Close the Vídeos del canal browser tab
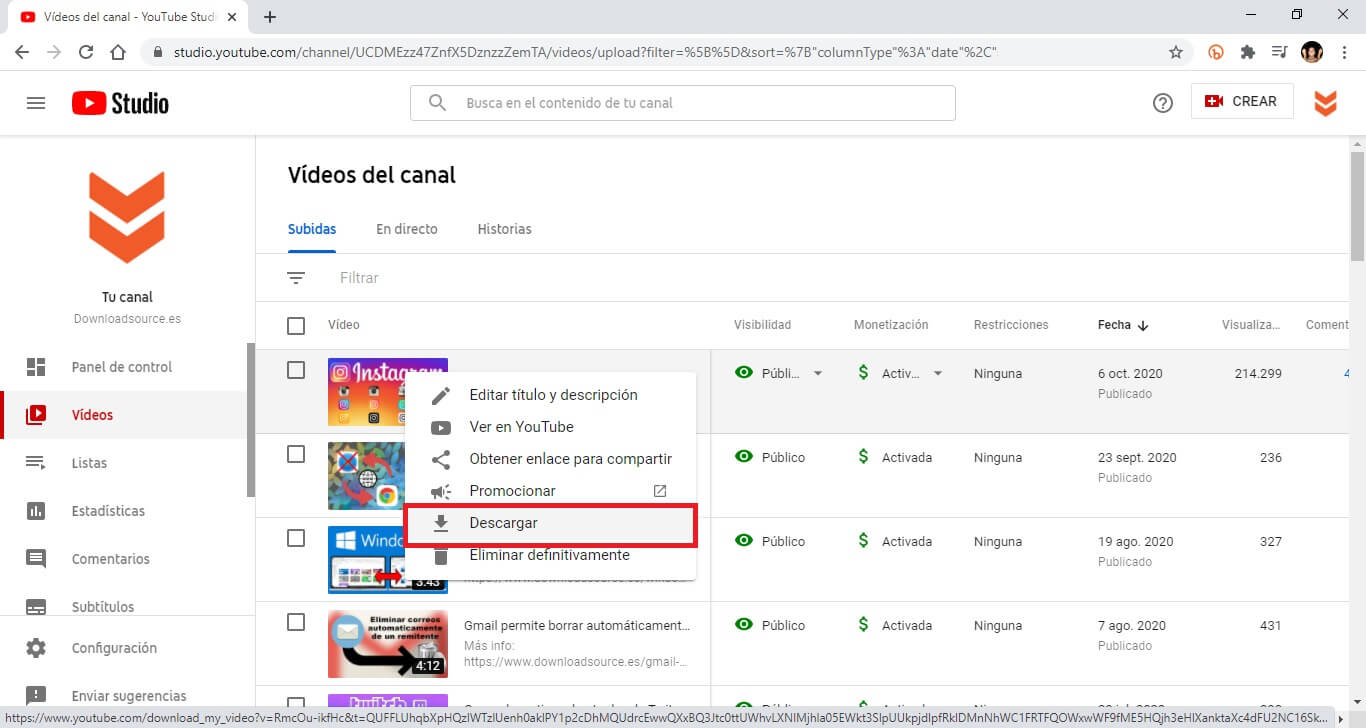This screenshot has width=1366, height=728. (x=231, y=17)
